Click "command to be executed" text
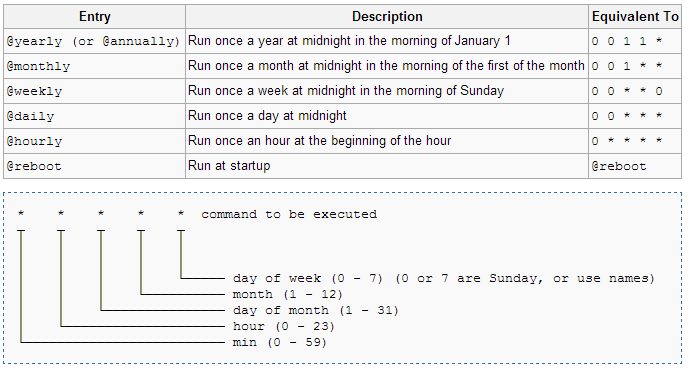The height and width of the screenshot is (370, 689). [x=289, y=214]
